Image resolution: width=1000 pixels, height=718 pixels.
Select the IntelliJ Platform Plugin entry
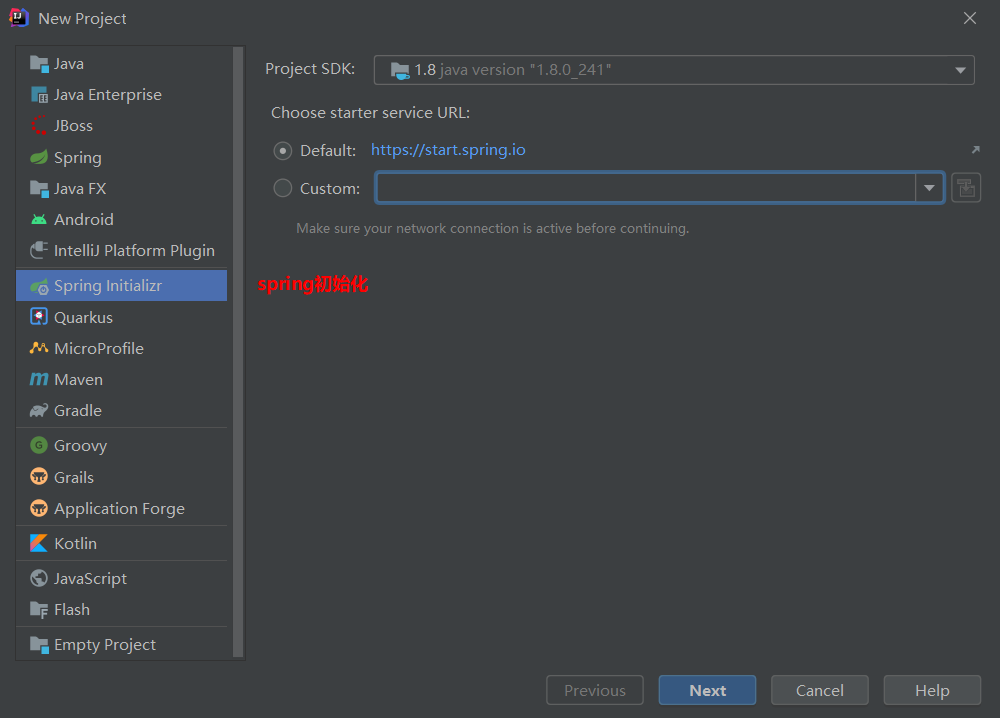click(x=121, y=250)
